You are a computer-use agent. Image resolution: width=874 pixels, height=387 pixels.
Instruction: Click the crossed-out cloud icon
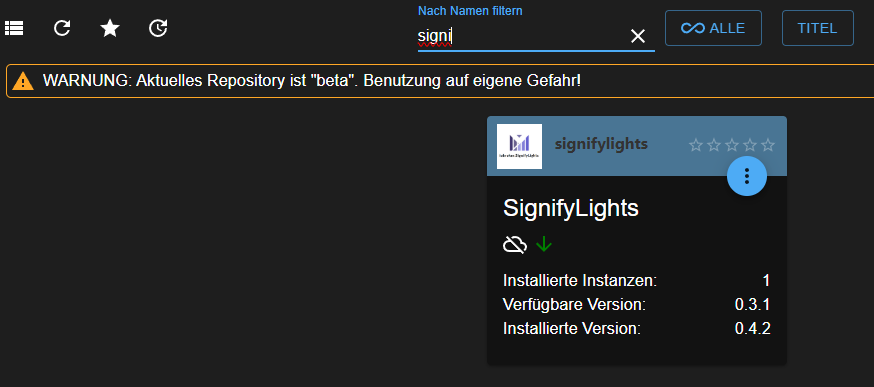coord(515,244)
